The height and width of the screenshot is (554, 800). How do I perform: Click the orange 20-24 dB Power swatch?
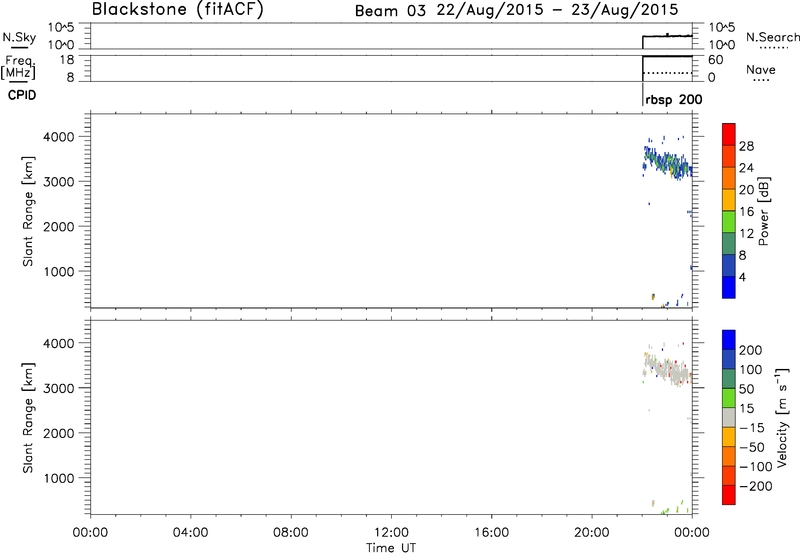coord(729,179)
